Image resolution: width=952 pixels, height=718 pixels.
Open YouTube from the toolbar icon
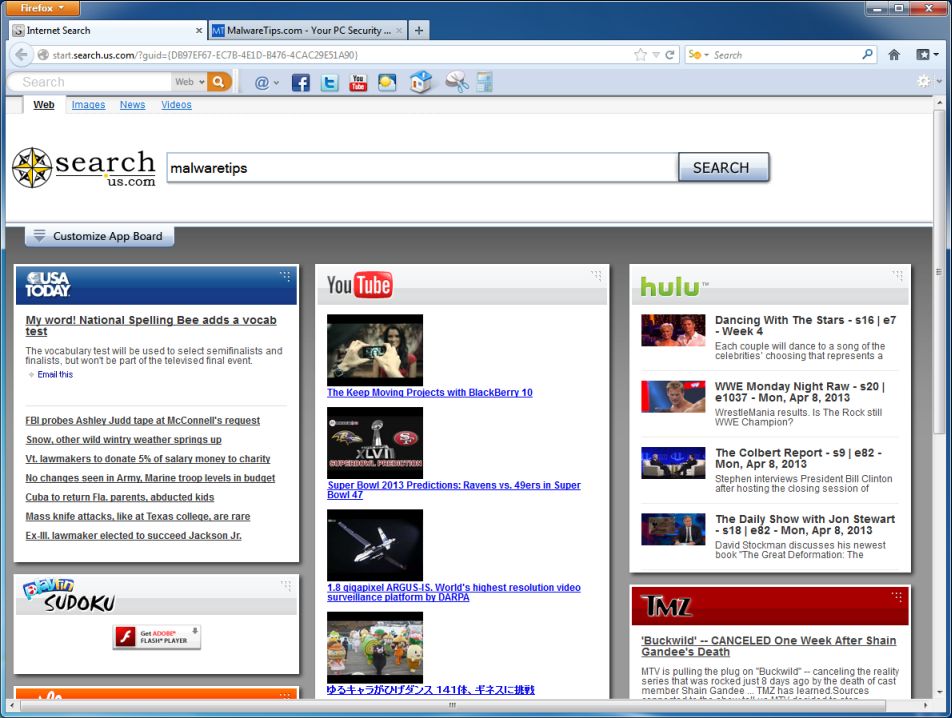358,82
